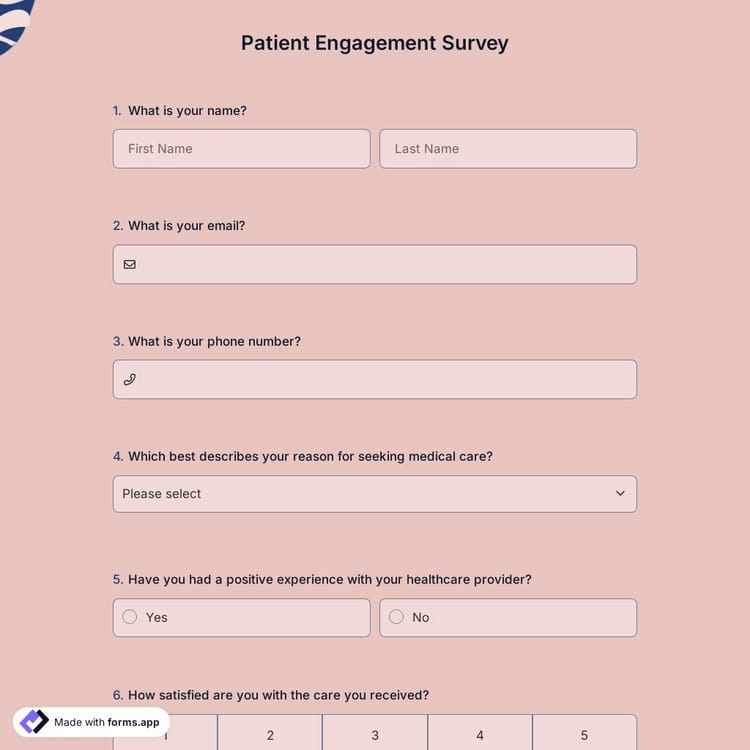Click the phone icon in phone field
Screen dimensions: 750x750
(129, 380)
